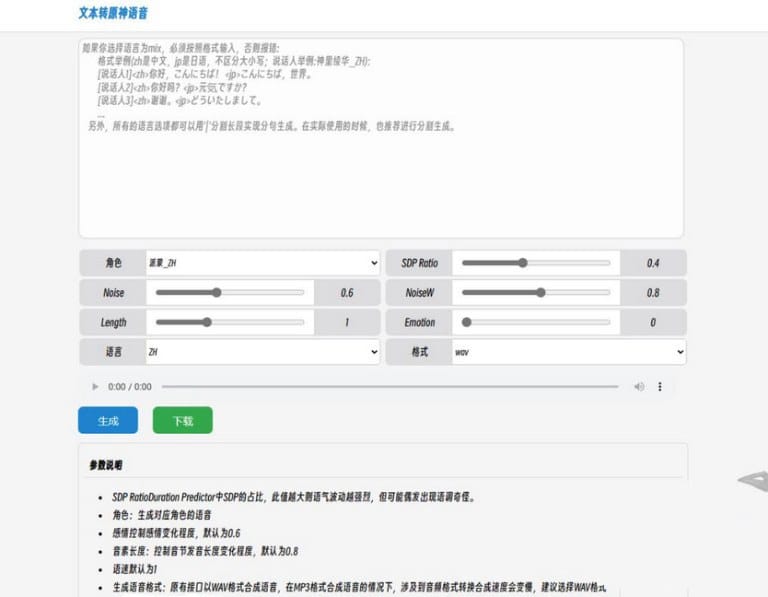Click the Emotion value field 0
The width and height of the screenshot is (768, 597).
(x=653, y=322)
